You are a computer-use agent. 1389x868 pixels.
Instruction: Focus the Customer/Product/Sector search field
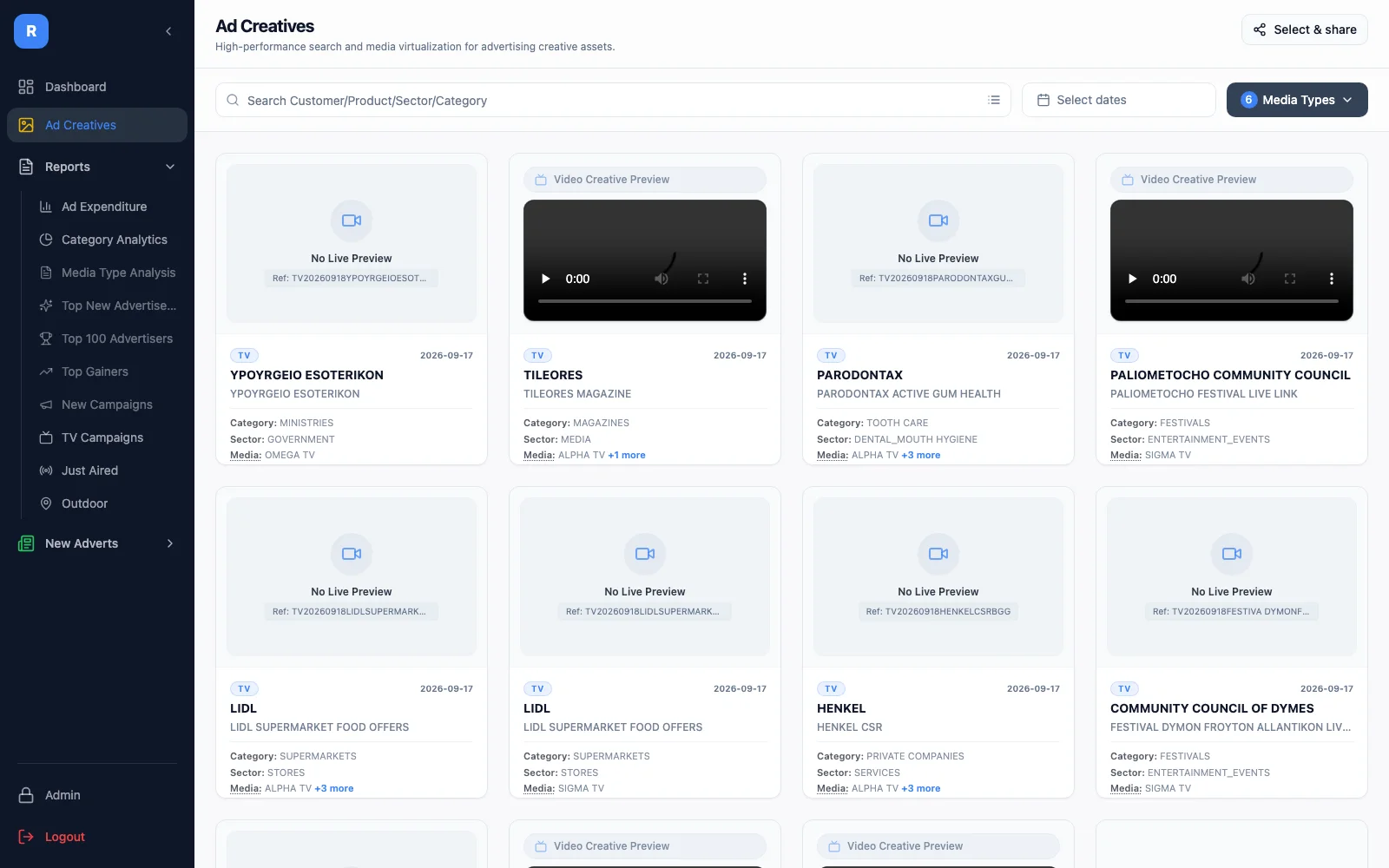click(x=613, y=100)
